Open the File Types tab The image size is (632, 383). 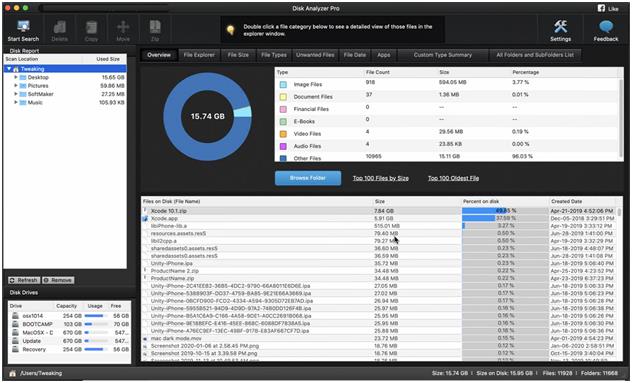(274, 55)
